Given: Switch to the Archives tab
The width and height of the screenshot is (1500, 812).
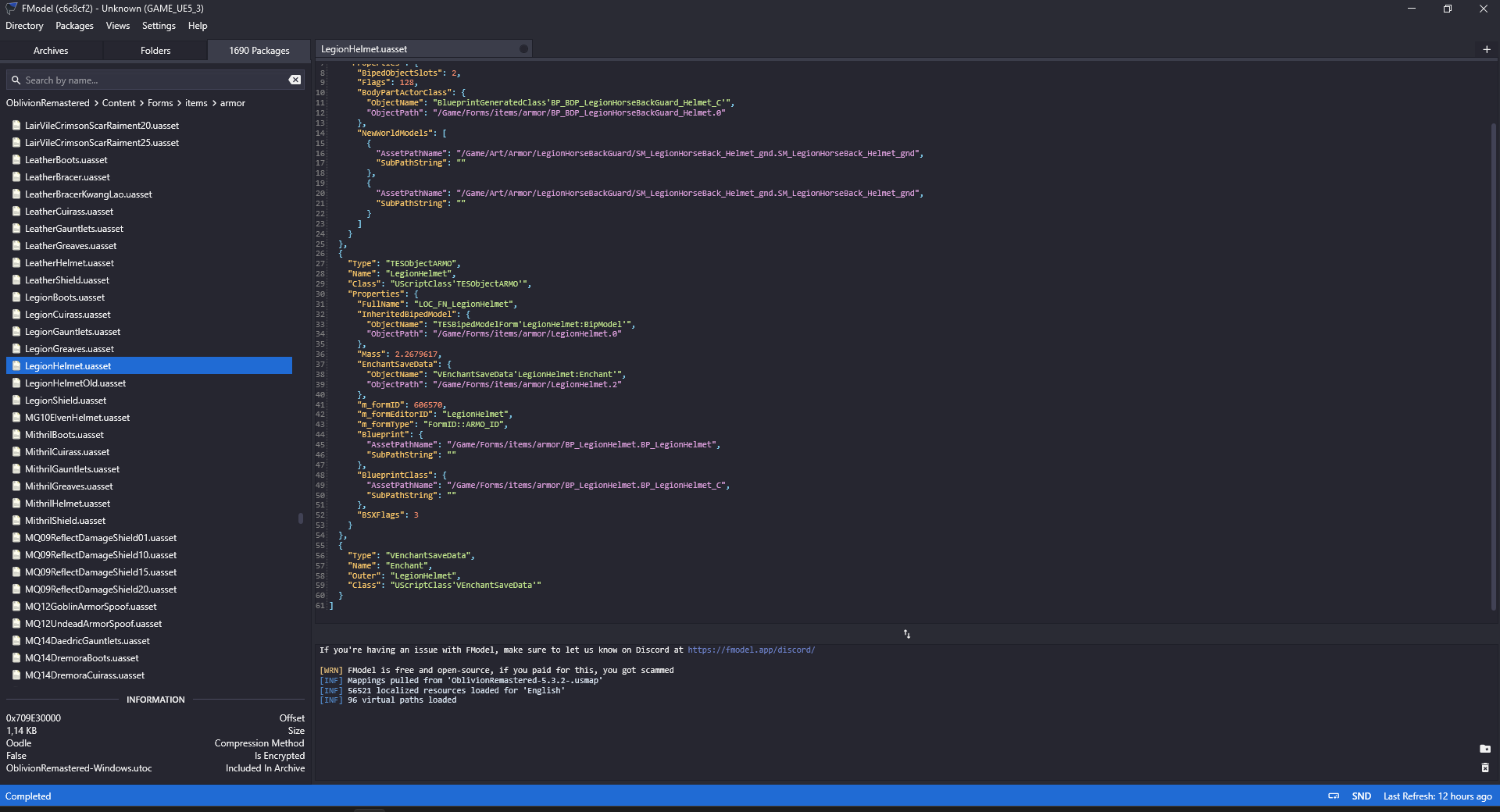Looking at the screenshot, I should (51, 51).
